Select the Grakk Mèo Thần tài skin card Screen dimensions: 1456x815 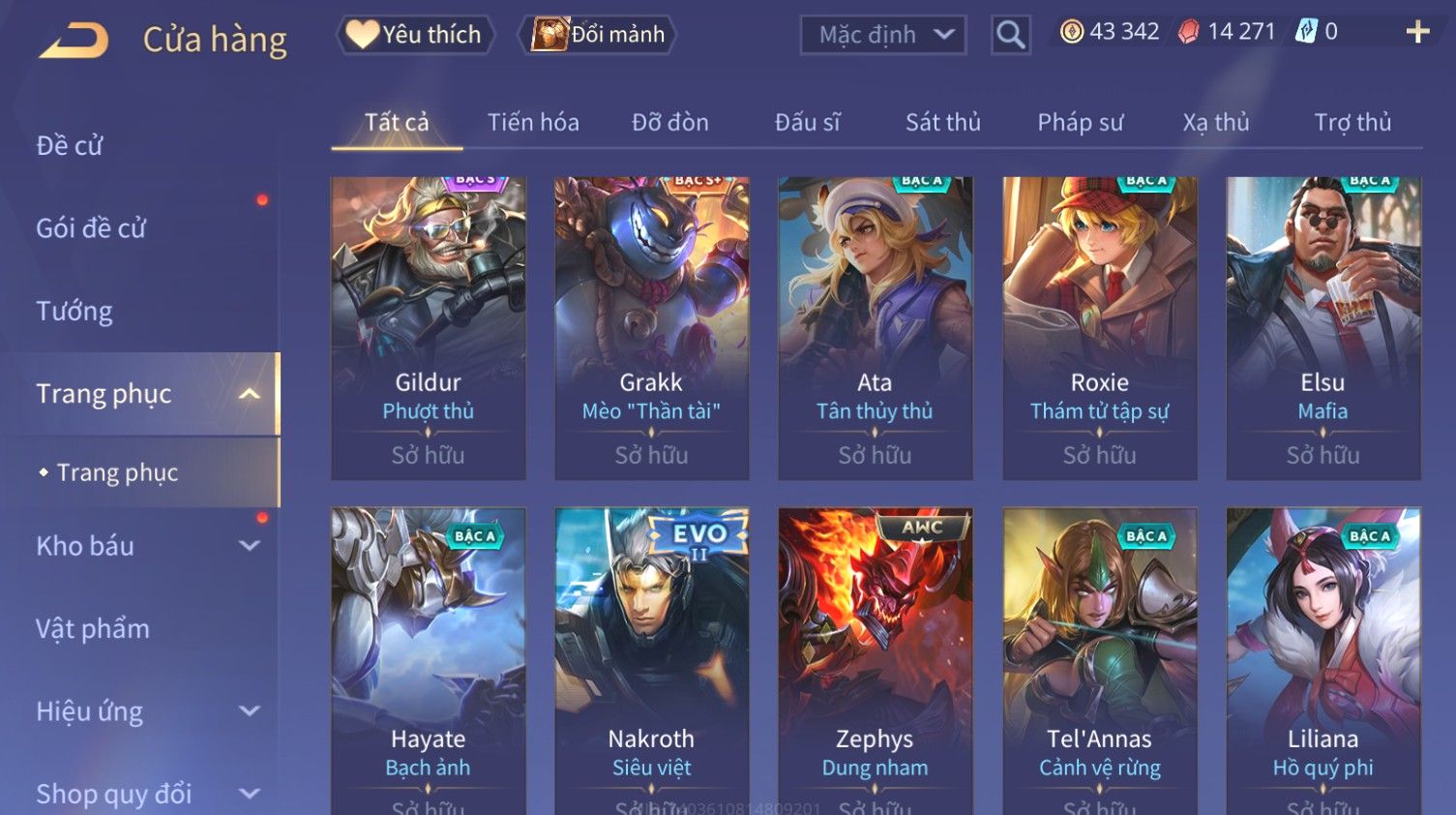click(x=651, y=328)
